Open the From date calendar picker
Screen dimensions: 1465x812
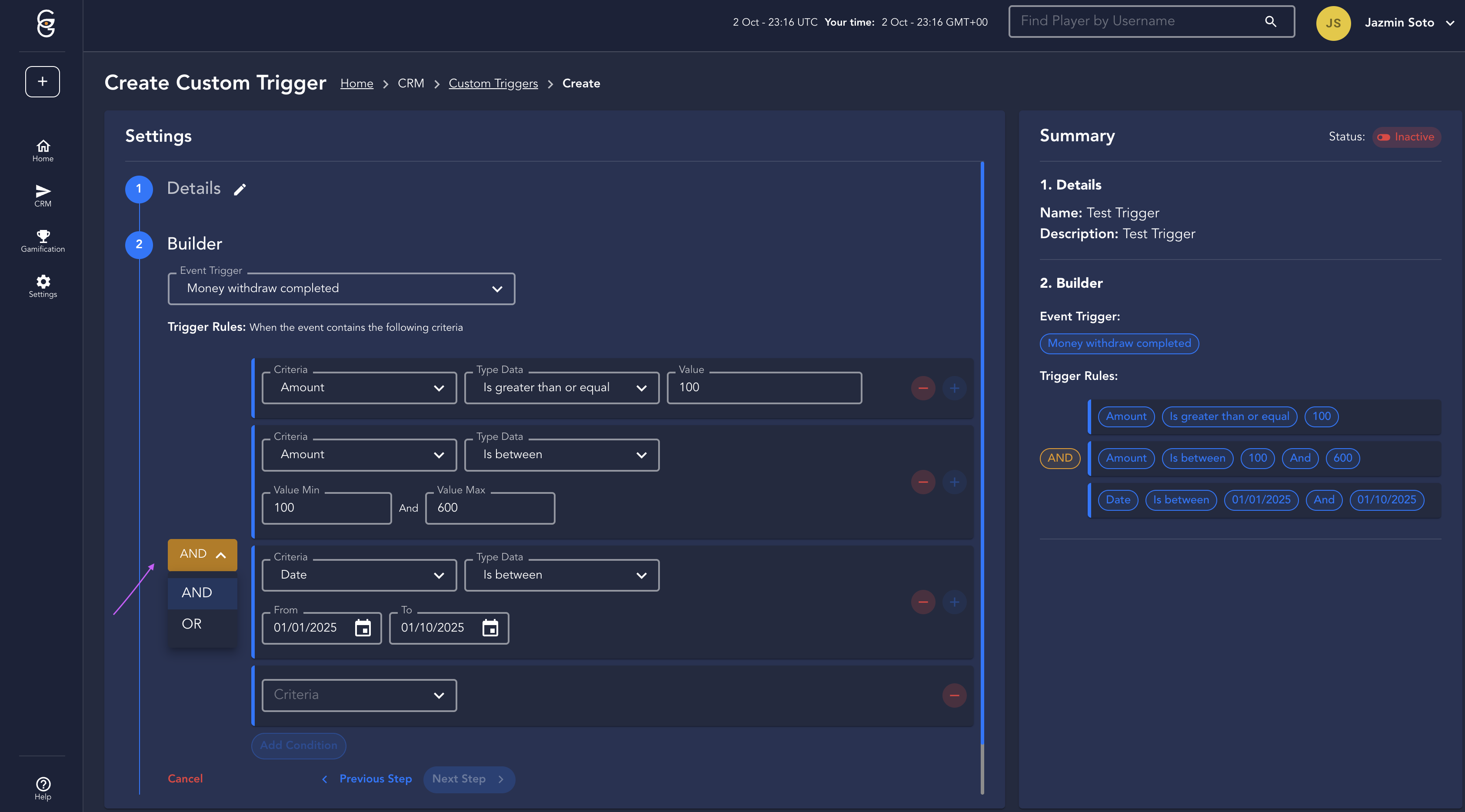(362, 628)
